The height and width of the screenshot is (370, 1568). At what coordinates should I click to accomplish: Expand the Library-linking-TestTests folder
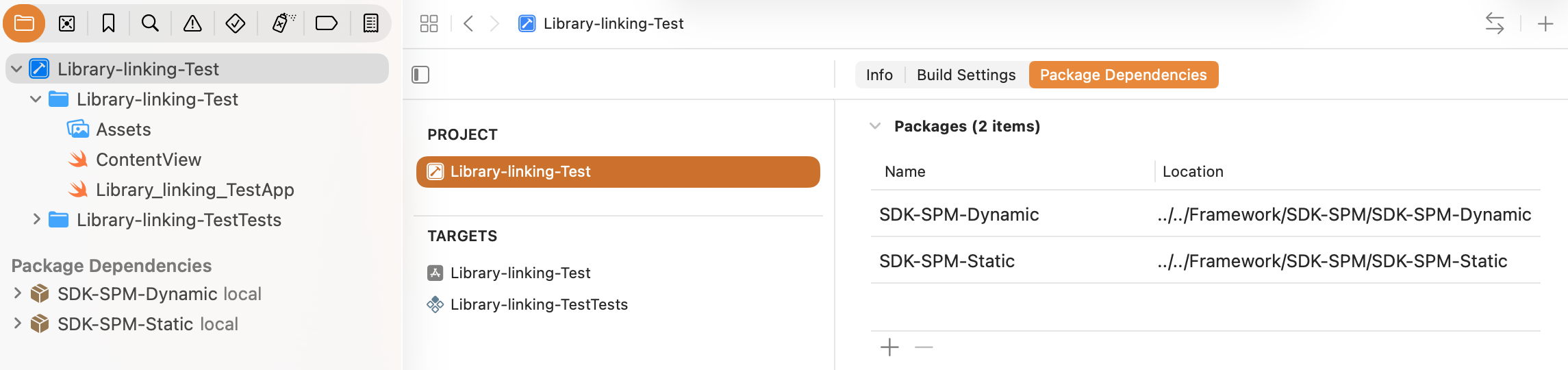coord(36,219)
